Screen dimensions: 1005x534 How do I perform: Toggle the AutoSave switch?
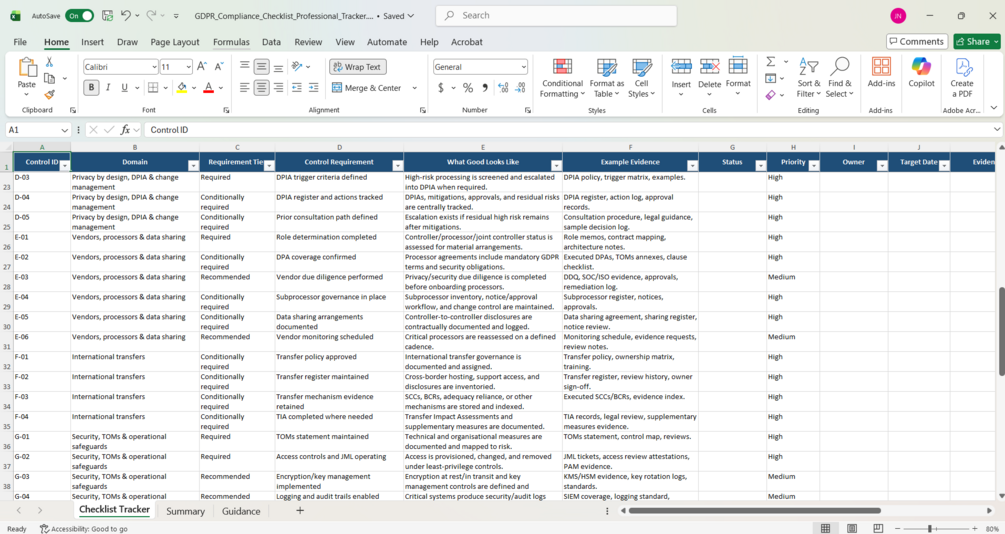pyautogui.click(x=79, y=15)
